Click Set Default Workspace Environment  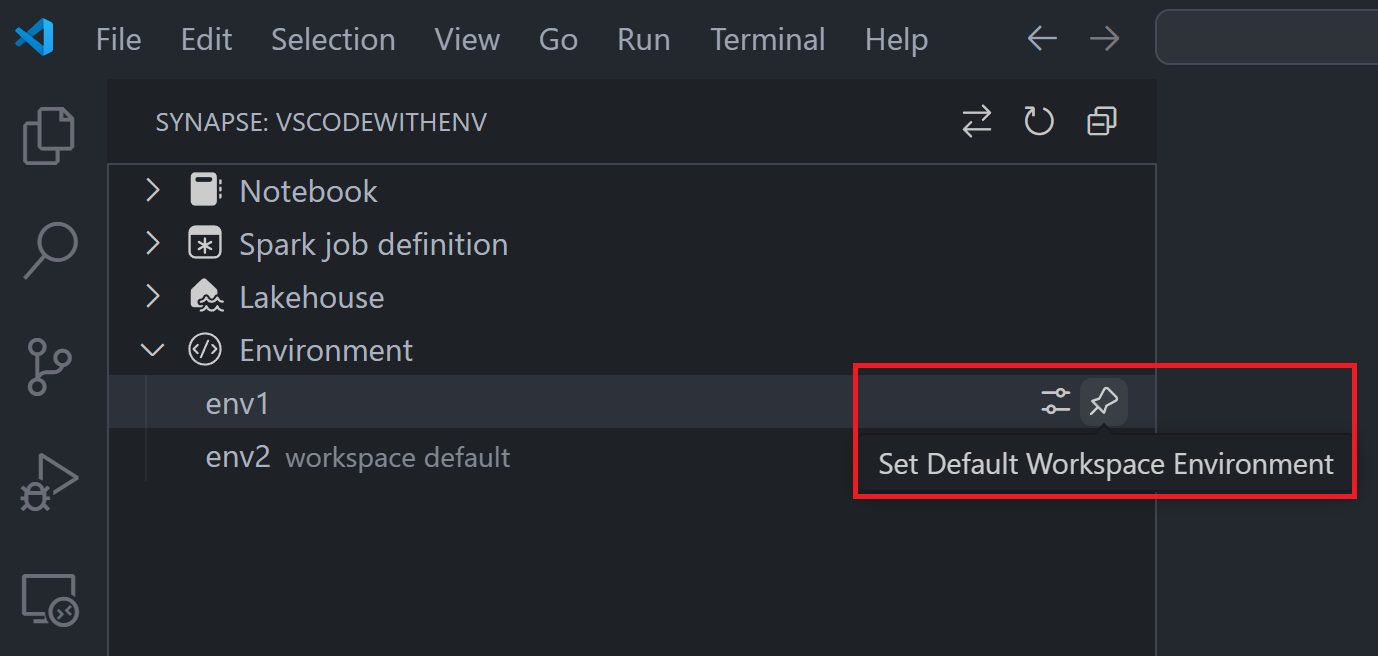tap(1104, 463)
